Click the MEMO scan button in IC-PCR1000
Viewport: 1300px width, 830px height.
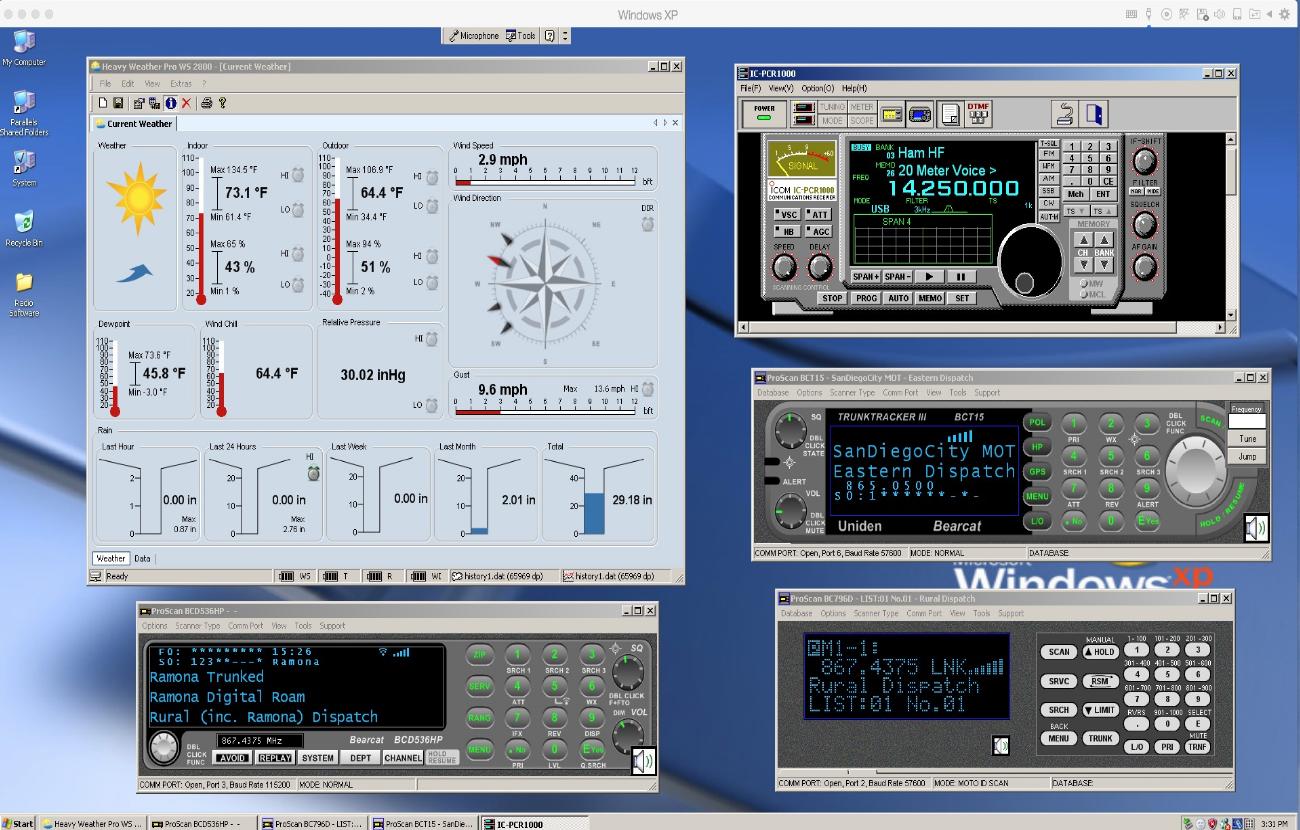(x=930, y=298)
